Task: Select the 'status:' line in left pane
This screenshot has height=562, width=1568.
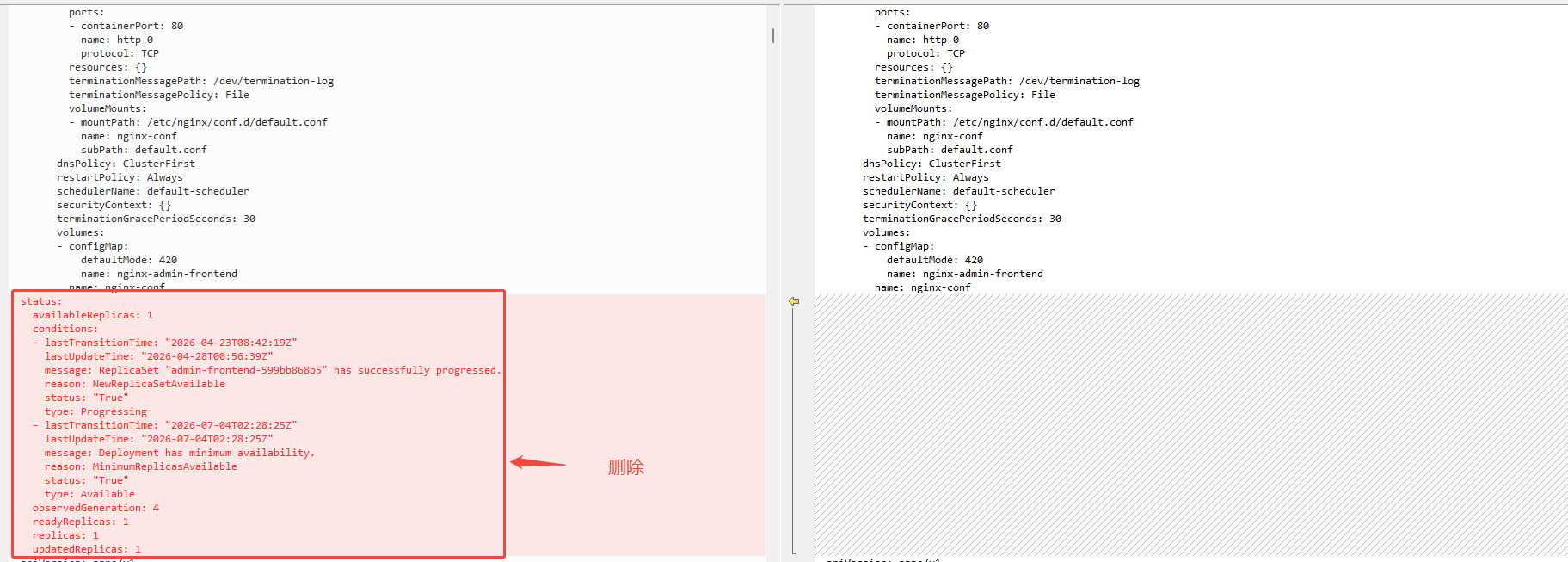Action: point(41,301)
